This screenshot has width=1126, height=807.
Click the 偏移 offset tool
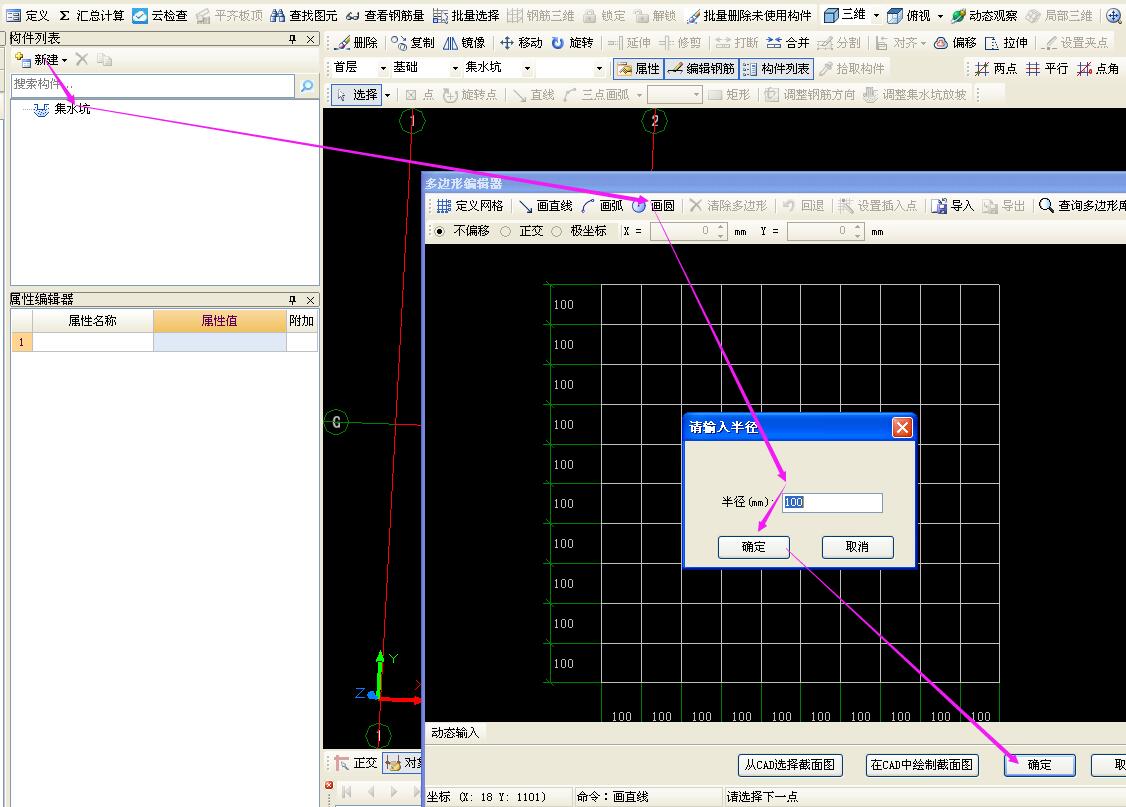(955, 42)
